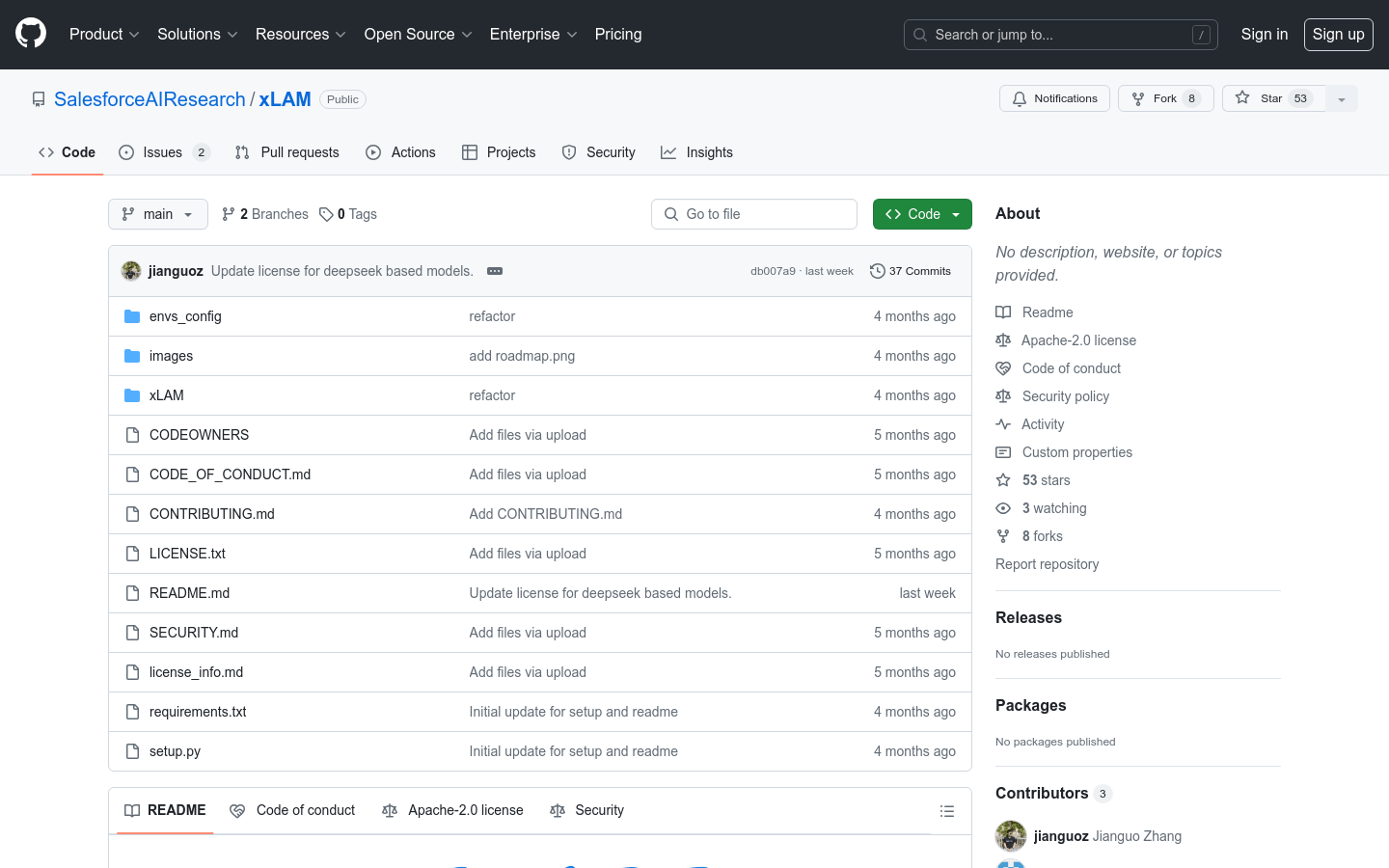Open the Pricing page
This screenshot has width=1389, height=868.
click(x=618, y=34)
